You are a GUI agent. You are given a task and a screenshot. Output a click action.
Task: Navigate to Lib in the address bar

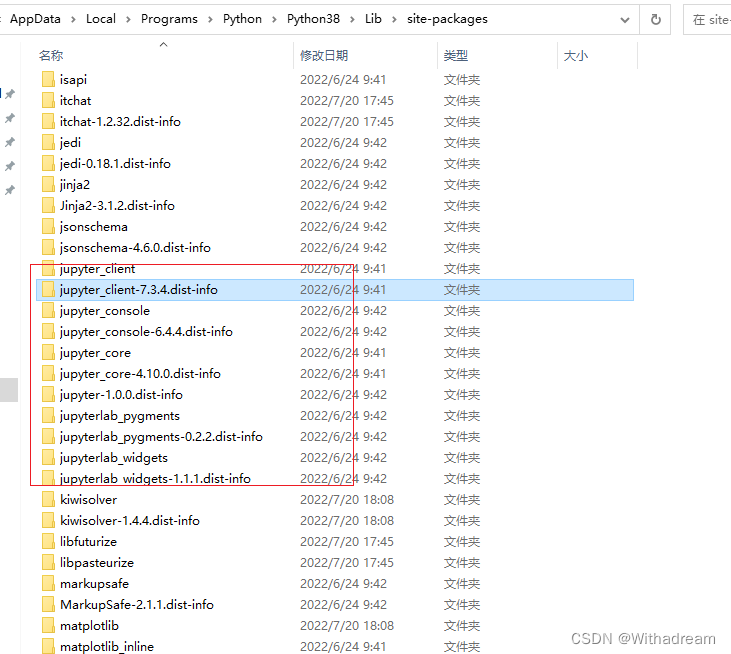[x=373, y=19]
